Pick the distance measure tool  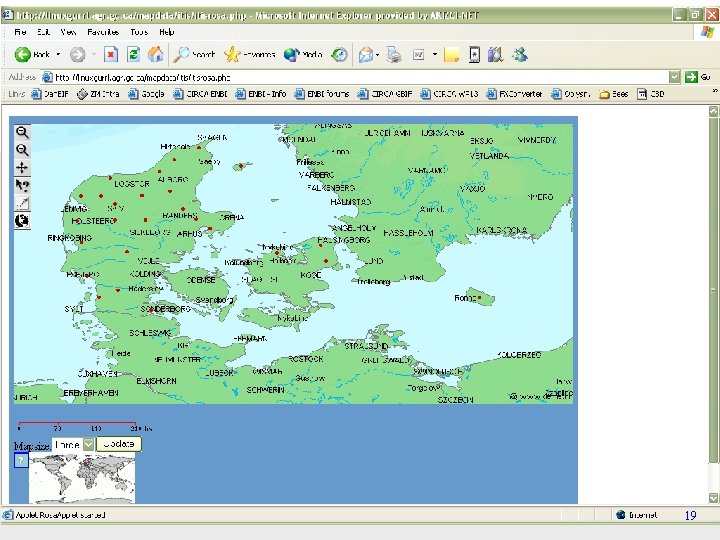(x=21, y=203)
